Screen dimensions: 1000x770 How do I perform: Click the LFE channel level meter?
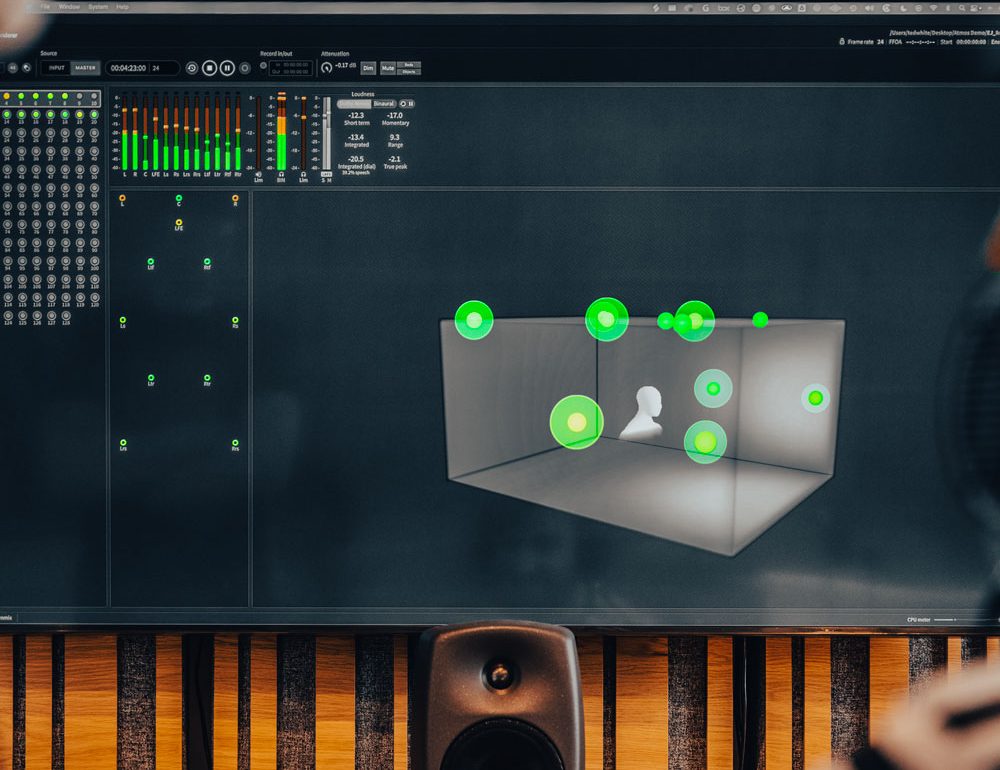pos(156,132)
